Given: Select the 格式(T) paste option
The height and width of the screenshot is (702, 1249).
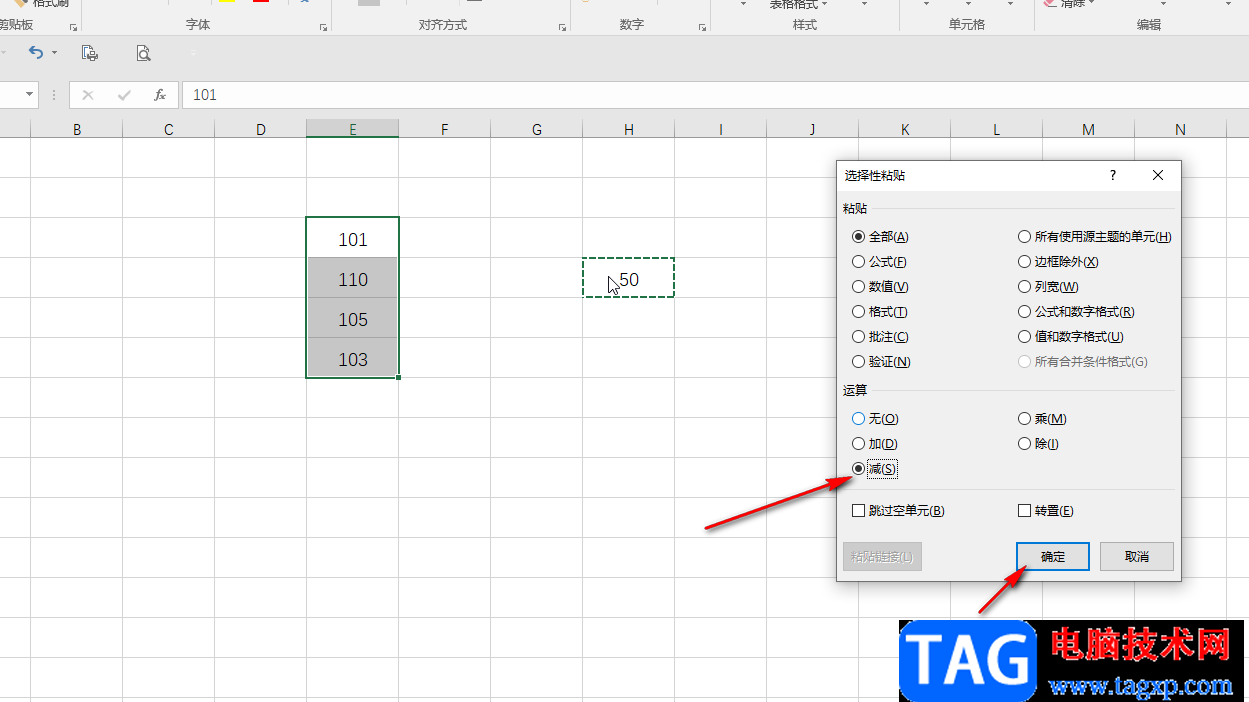Looking at the screenshot, I should point(879,312).
